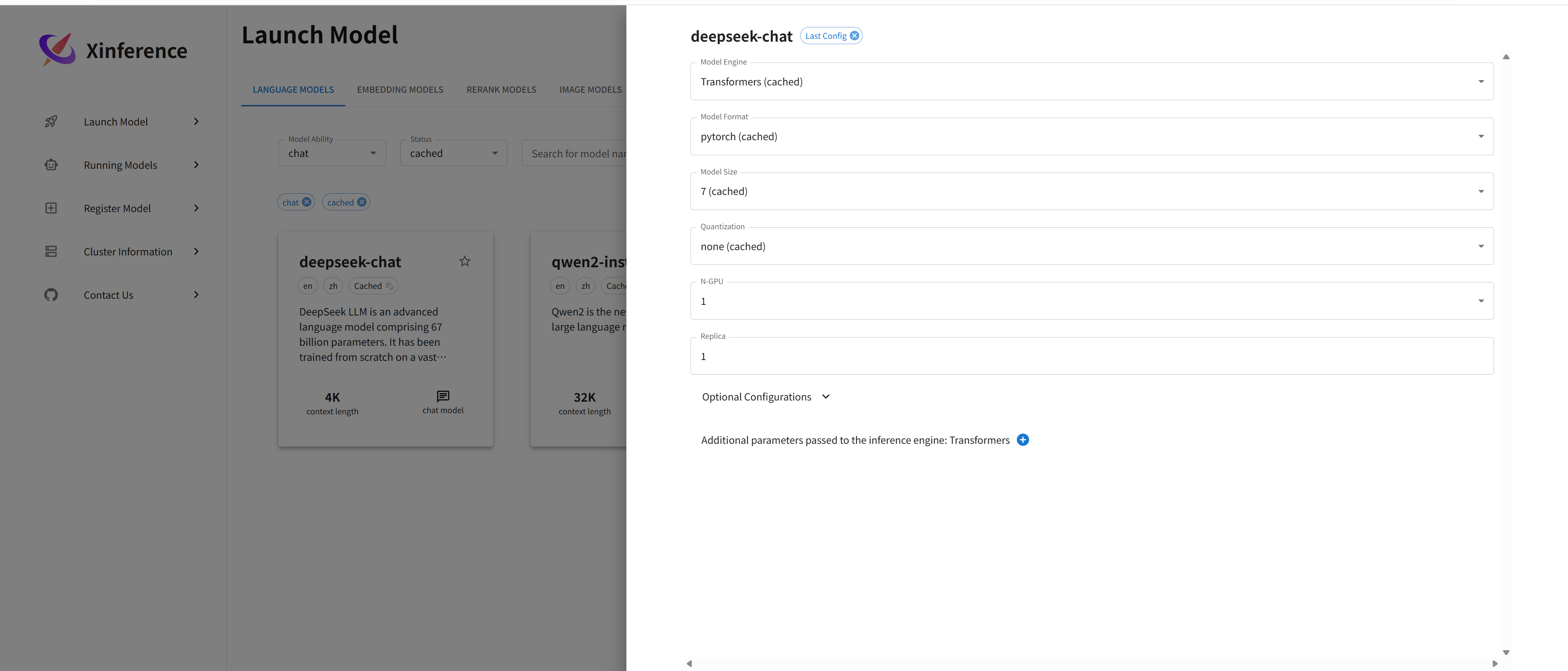Viewport: 1568px width, 671px height.
Task: Click the rocket icon beside Launch Model
Action: (x=51, y=122)
